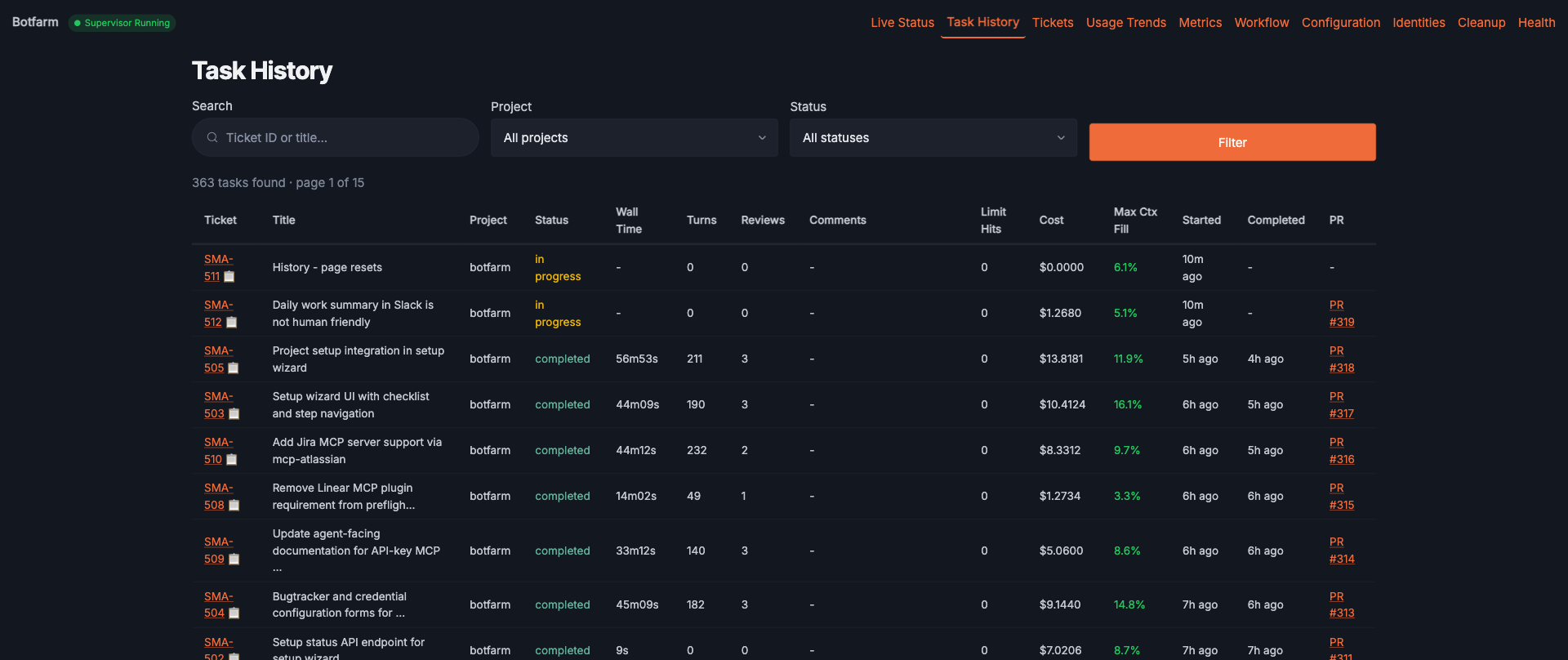Click the '363 tasks found · page 1 of 15' text
1568x660 pixels.
(278, 183)
